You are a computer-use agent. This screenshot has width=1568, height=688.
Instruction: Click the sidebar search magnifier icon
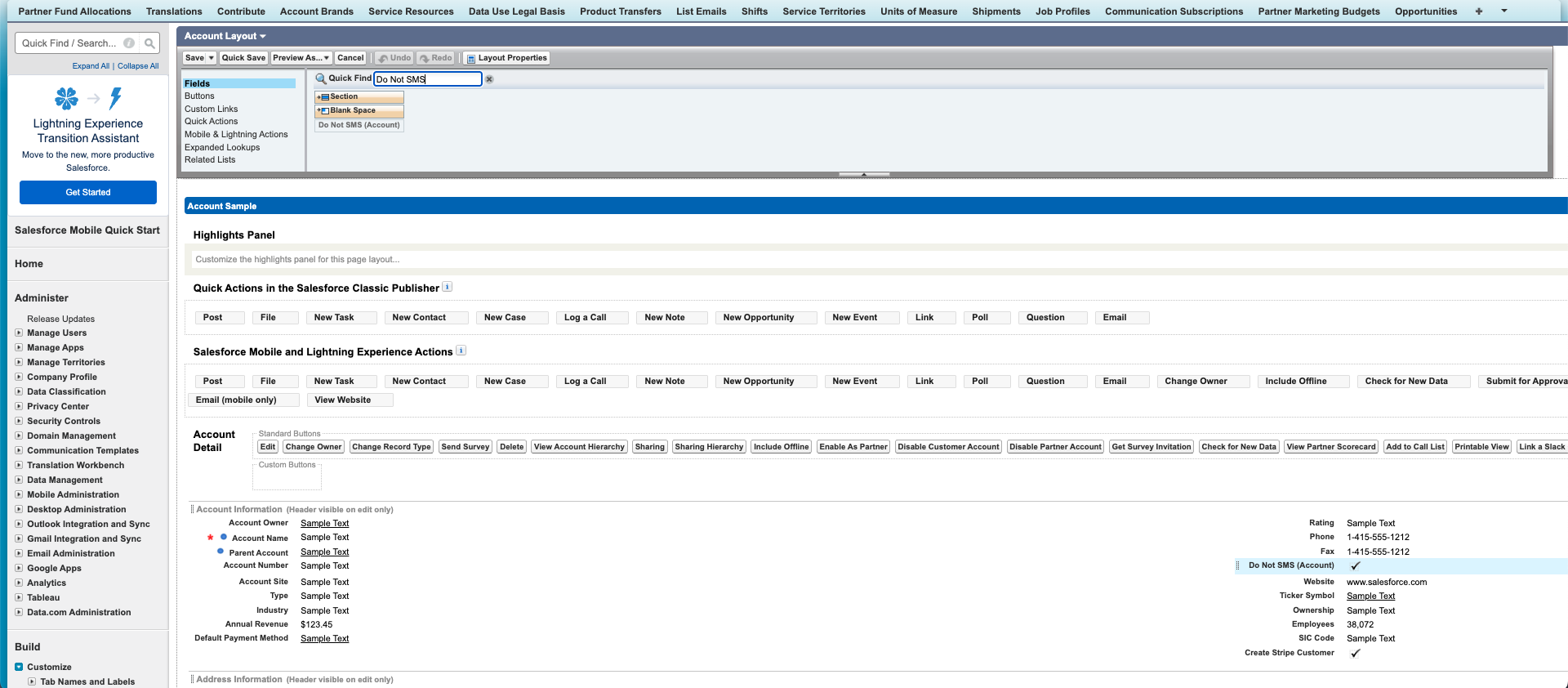149,43
